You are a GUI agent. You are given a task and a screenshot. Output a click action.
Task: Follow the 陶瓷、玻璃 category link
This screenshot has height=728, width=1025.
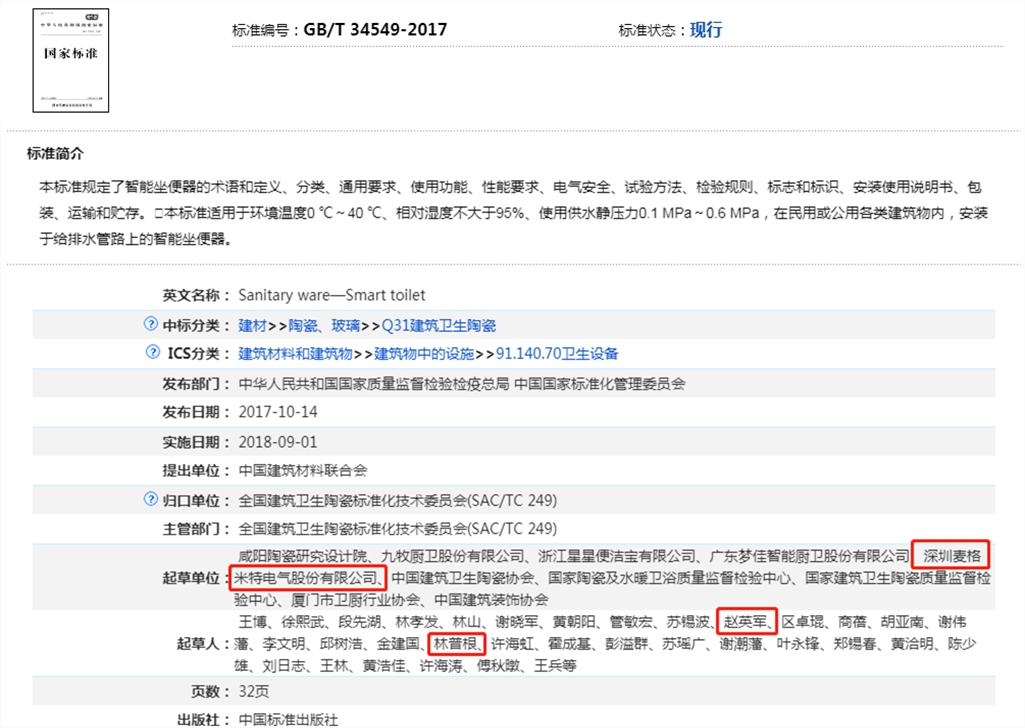point(325,325)
